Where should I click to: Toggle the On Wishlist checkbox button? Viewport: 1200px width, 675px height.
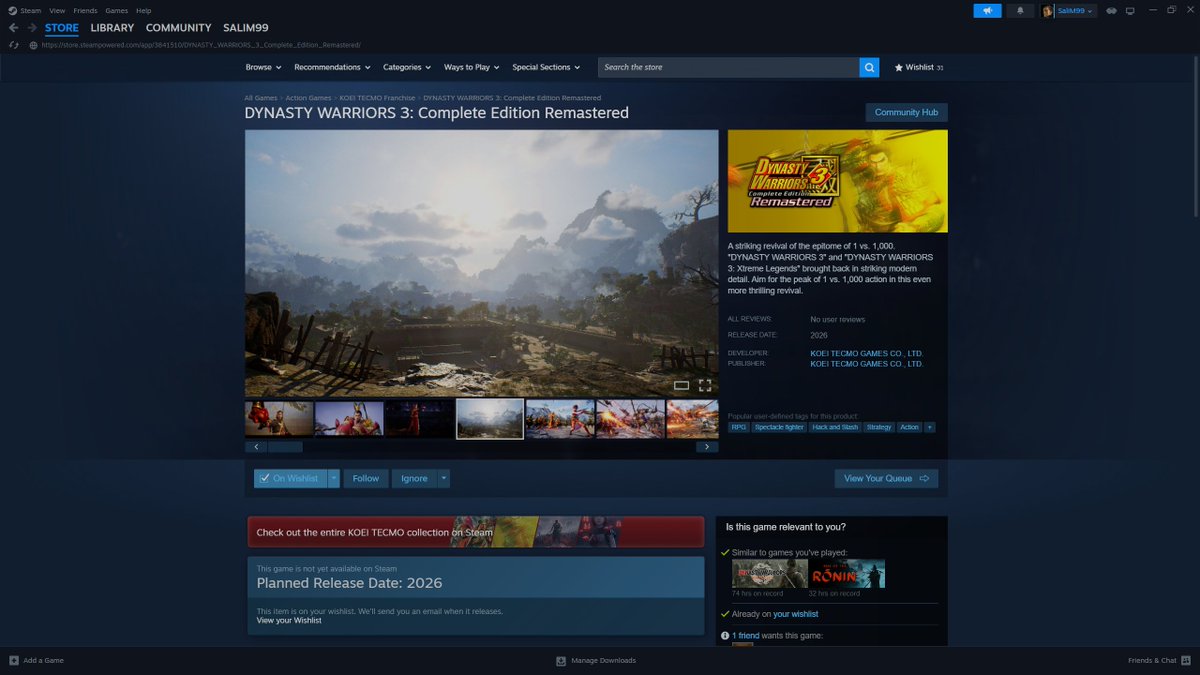[290, 478]
